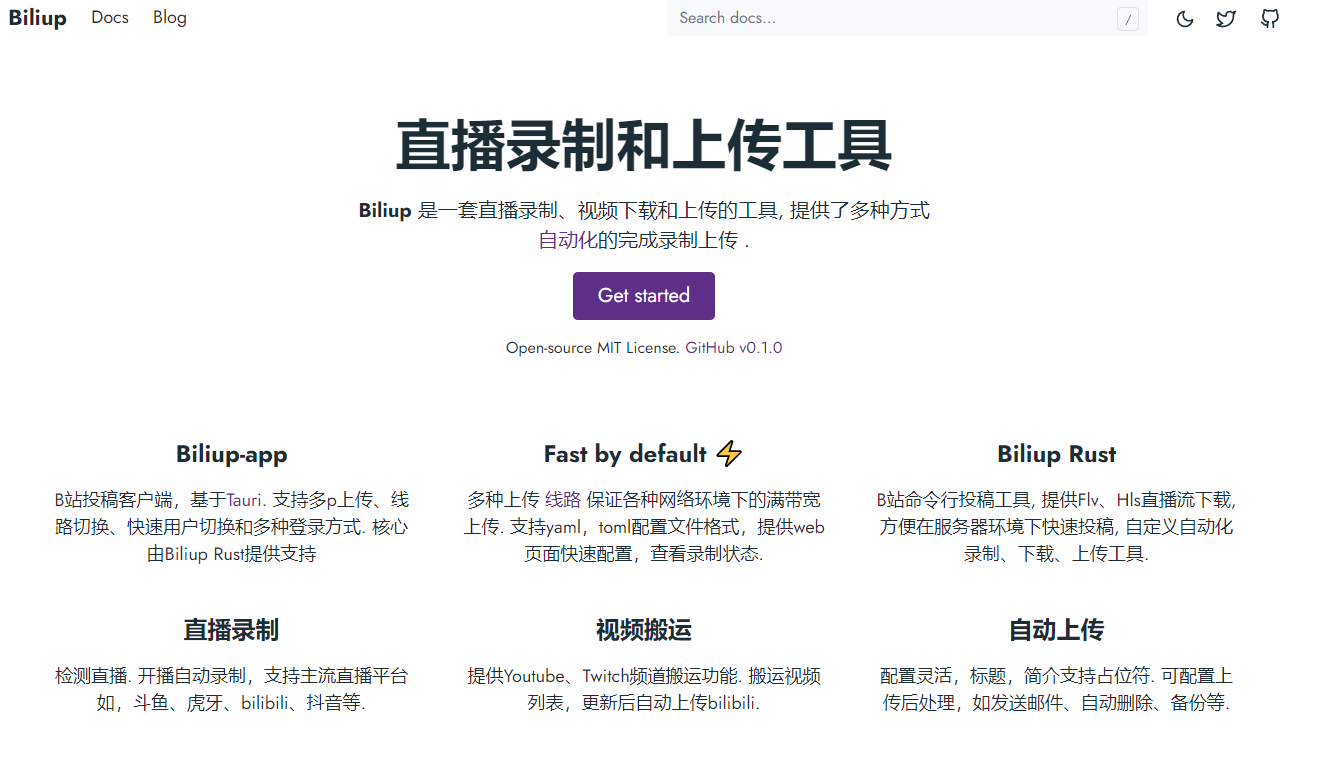The height and width of the screenshot is (773, 1322).
Task: Select the Biliup Rust feature heading
Action: [x=1056, y=454]
